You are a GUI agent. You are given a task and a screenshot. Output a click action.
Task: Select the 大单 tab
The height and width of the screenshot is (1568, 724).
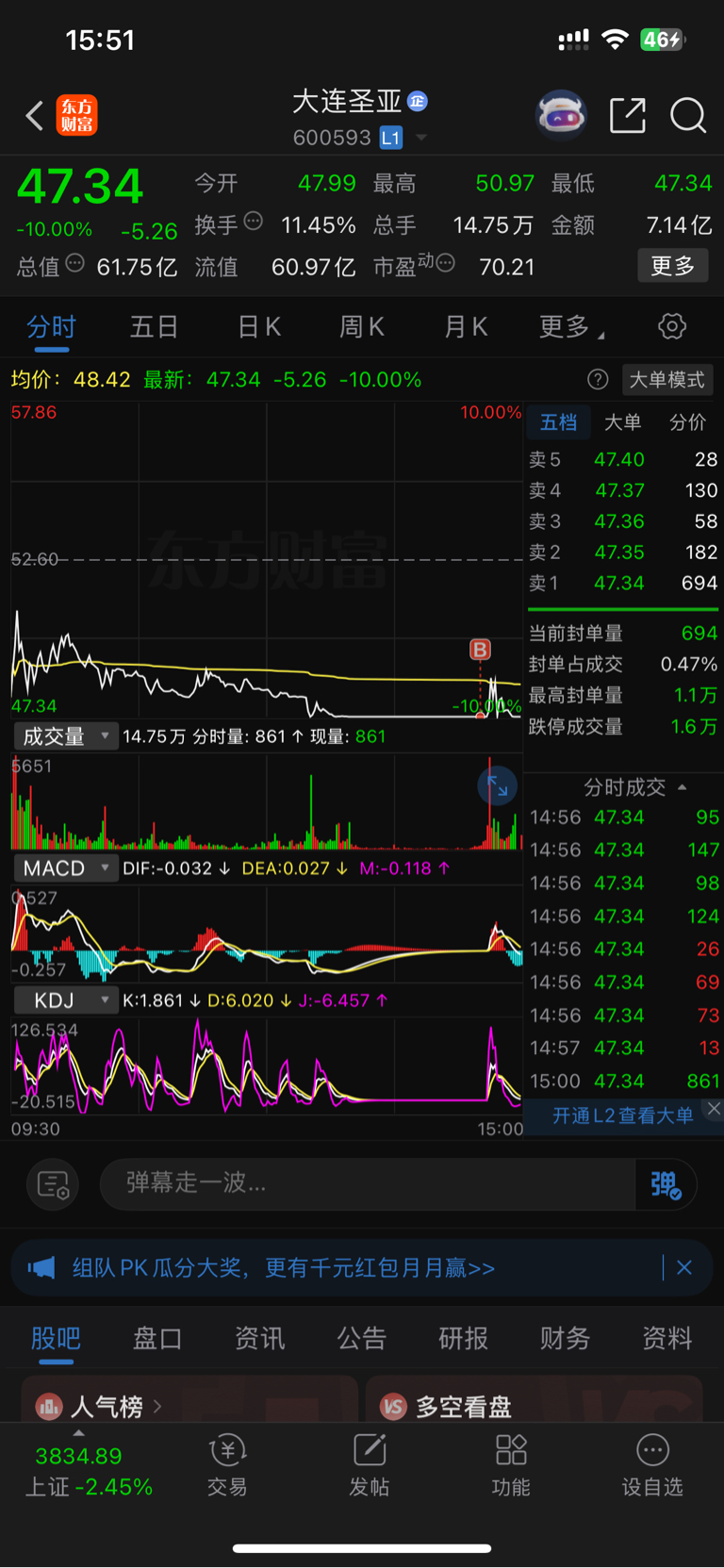click(622, 421)
